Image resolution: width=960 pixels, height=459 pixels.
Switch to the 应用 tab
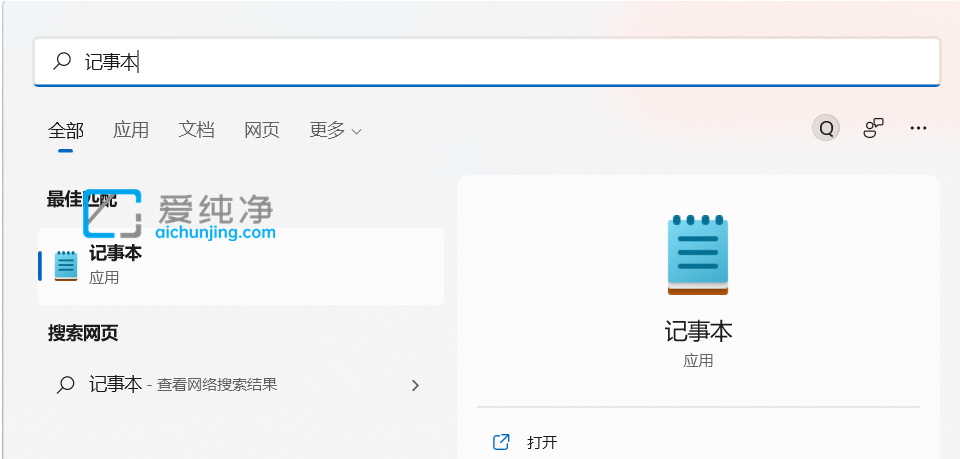(131, 130)
